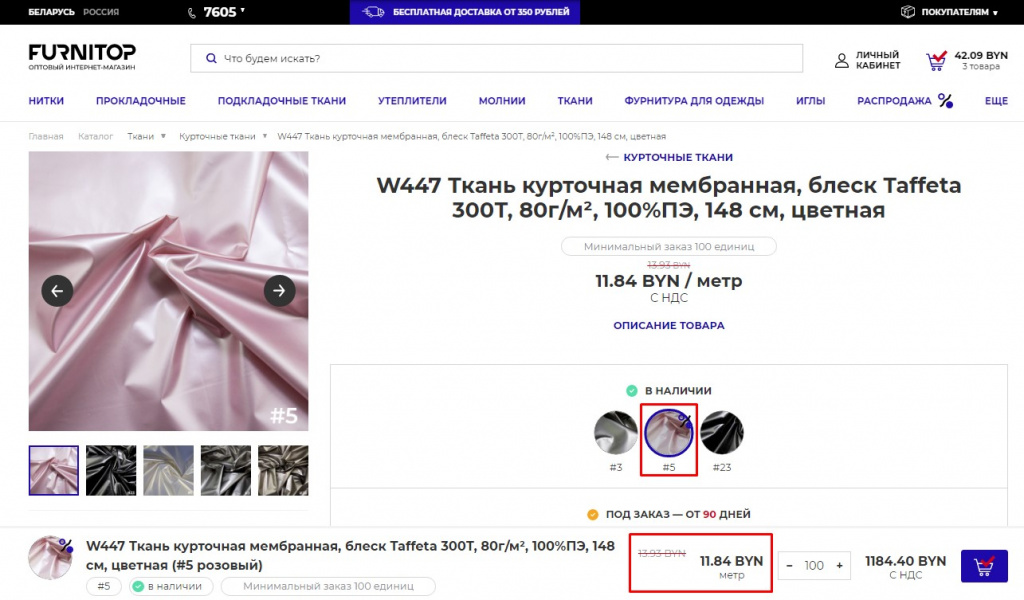Viewport: 1024px width, 600px height.
Task: Open personal account via user icon
Action: (842, 60)
